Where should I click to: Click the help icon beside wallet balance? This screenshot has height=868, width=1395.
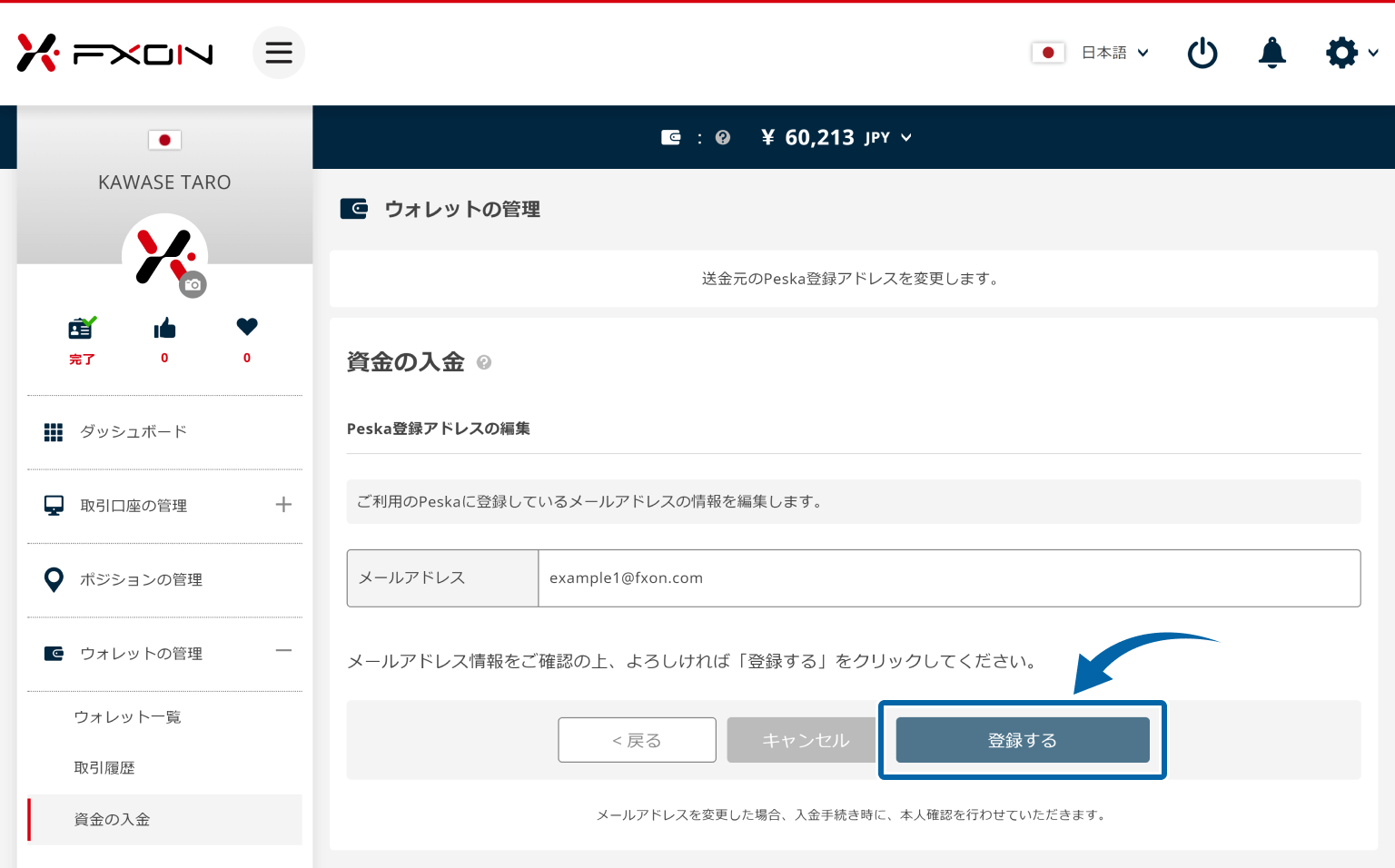723,138
